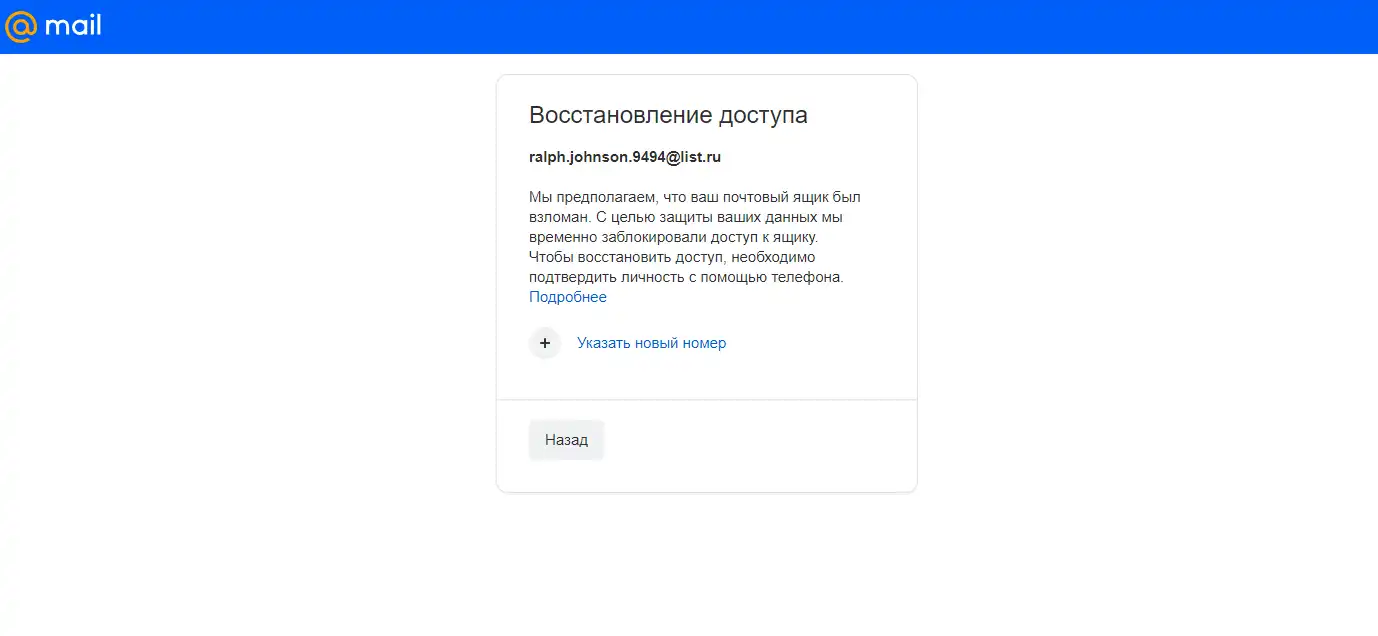Click the ralph.johnson.9494@list.ru email address
1378x636 pixels.
(625, 157)
